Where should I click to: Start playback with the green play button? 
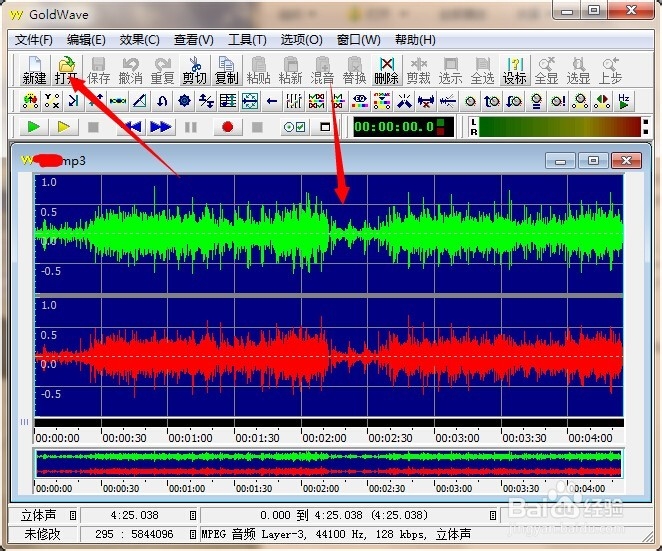coord(33,127)
